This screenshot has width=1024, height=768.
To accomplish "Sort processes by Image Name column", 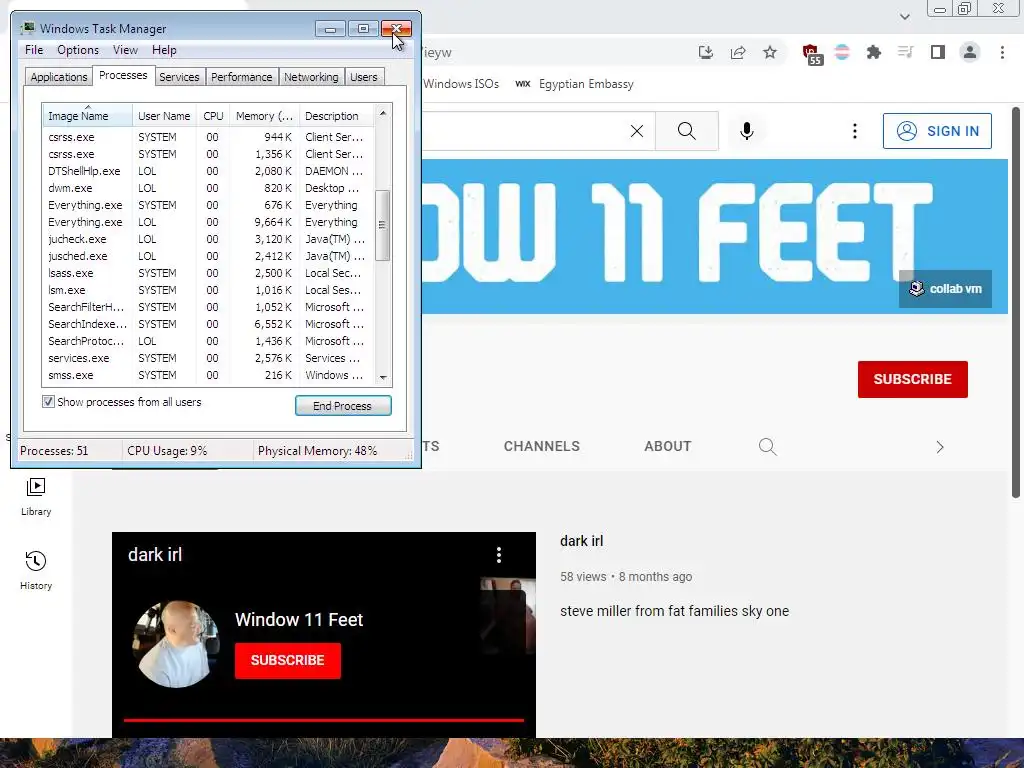I will (x=88, y=116).
